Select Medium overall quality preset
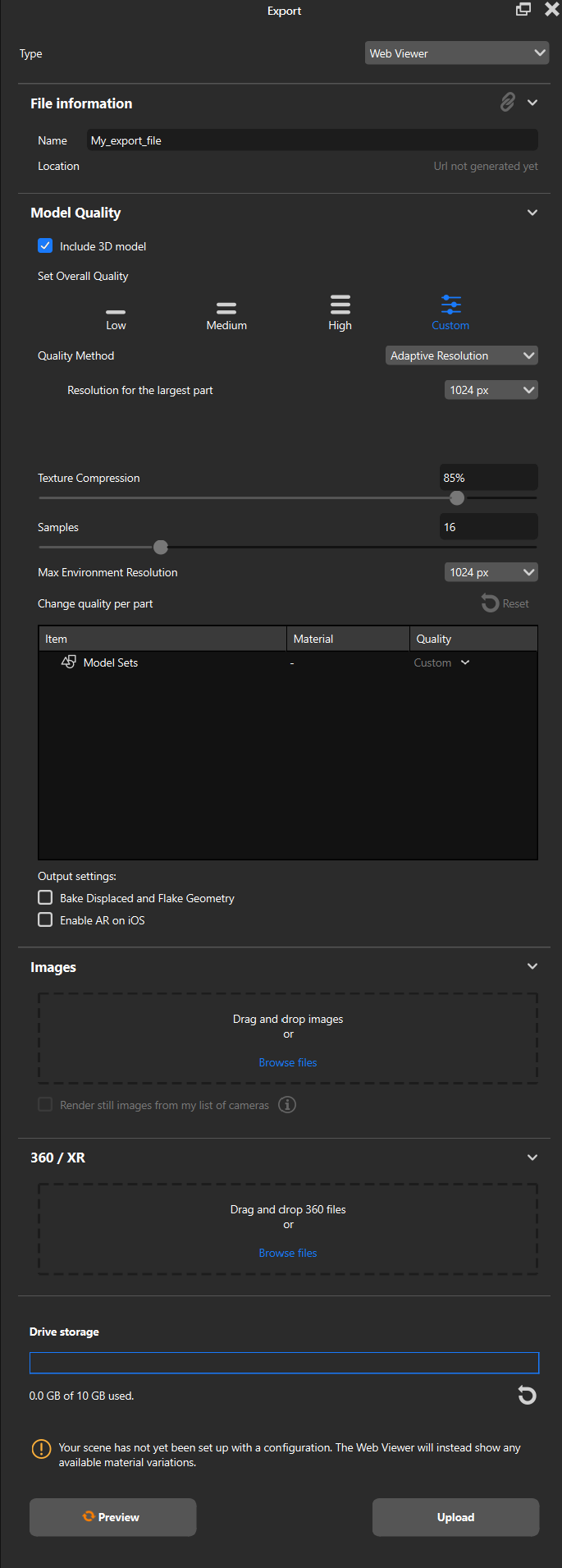The width and height of the screenshot is (562, 1568). 226,314
